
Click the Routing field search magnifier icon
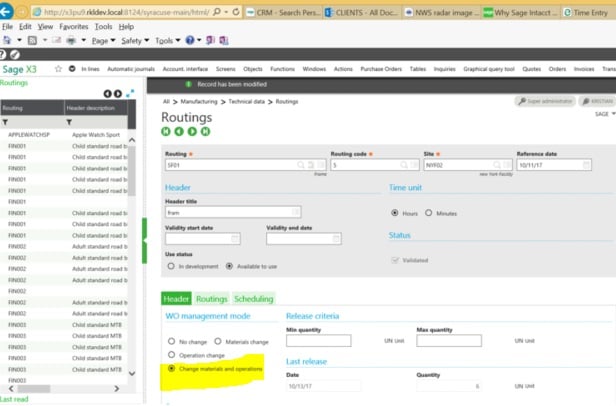point(300,165)
